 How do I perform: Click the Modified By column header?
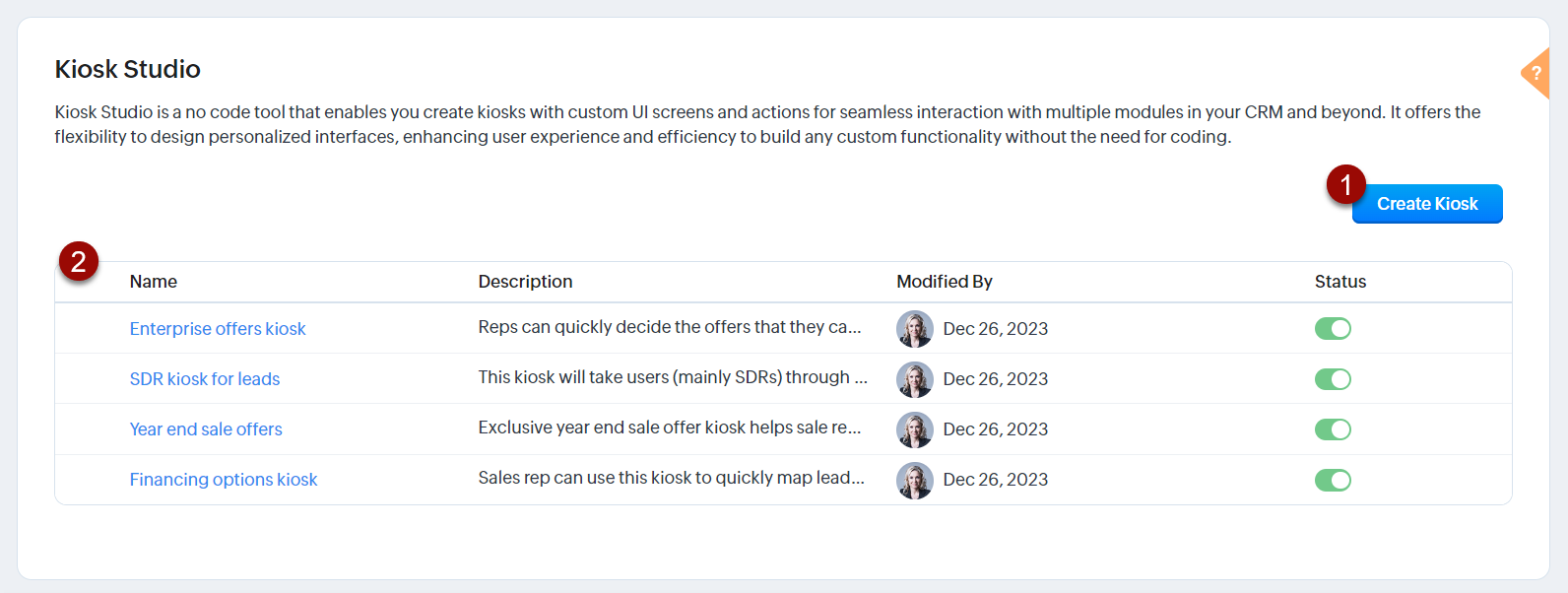[945, 282]
